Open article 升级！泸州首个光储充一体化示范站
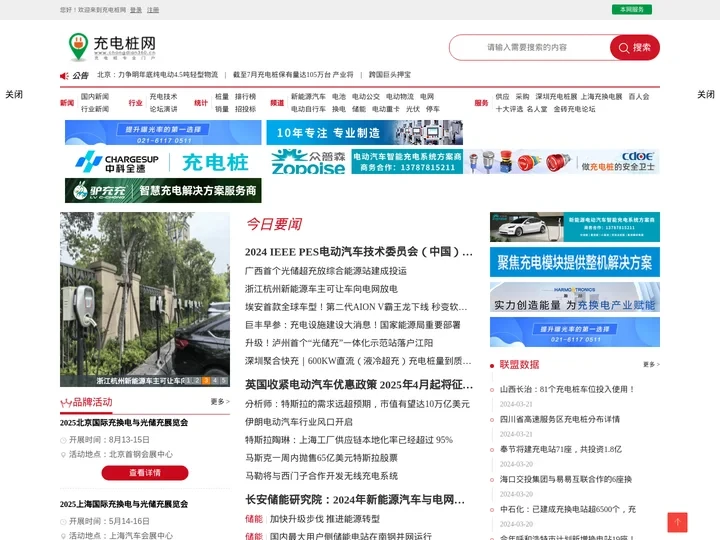720x540 pixels. coord(338,343)
